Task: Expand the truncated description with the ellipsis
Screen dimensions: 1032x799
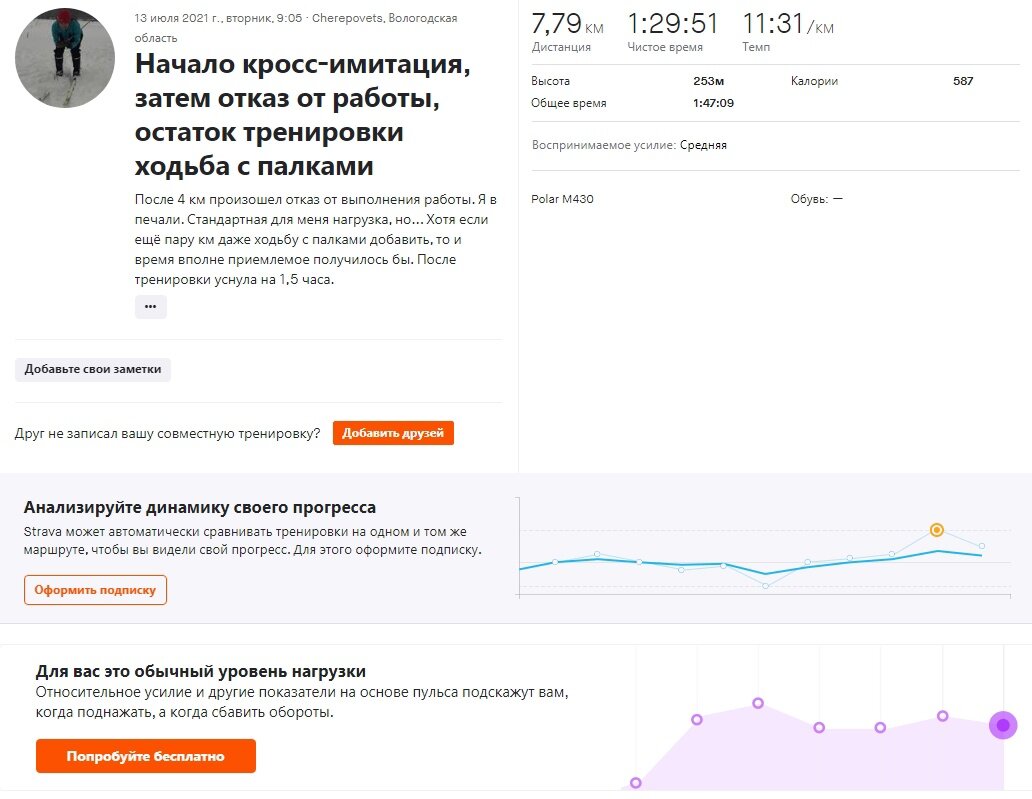Action: [150, 306]
